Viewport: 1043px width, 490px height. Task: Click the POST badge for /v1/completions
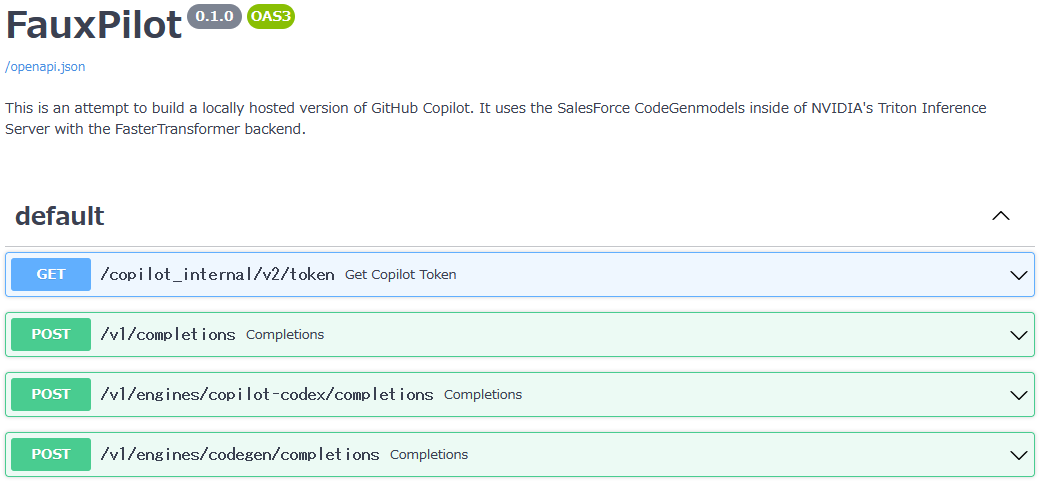(51, 334)
